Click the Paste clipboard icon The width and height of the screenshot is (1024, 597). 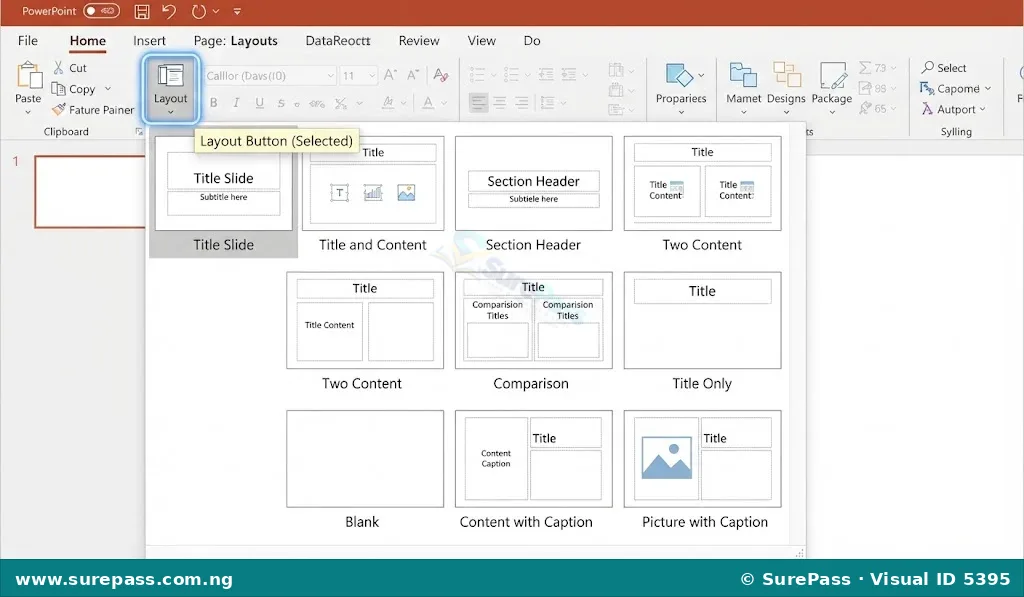pyautogui.click(x=28, y=75)
